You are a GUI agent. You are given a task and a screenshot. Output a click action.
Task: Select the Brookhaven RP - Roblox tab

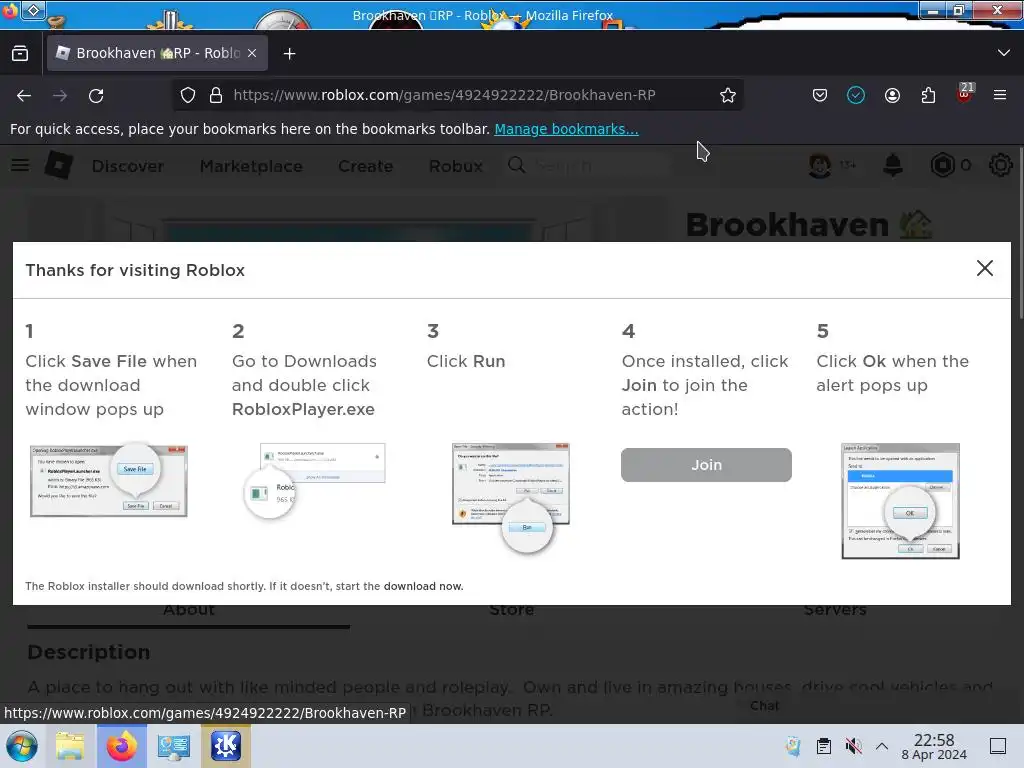point(157,53)
